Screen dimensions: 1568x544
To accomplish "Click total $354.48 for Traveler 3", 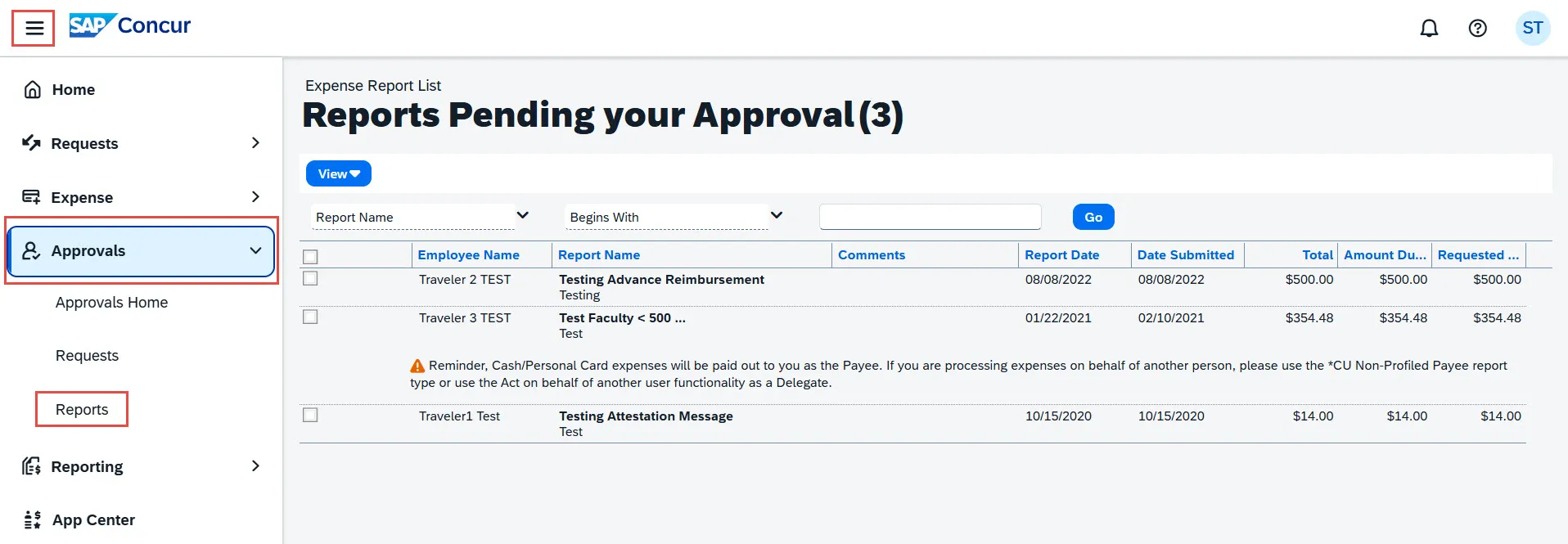I will [1309, 318].
